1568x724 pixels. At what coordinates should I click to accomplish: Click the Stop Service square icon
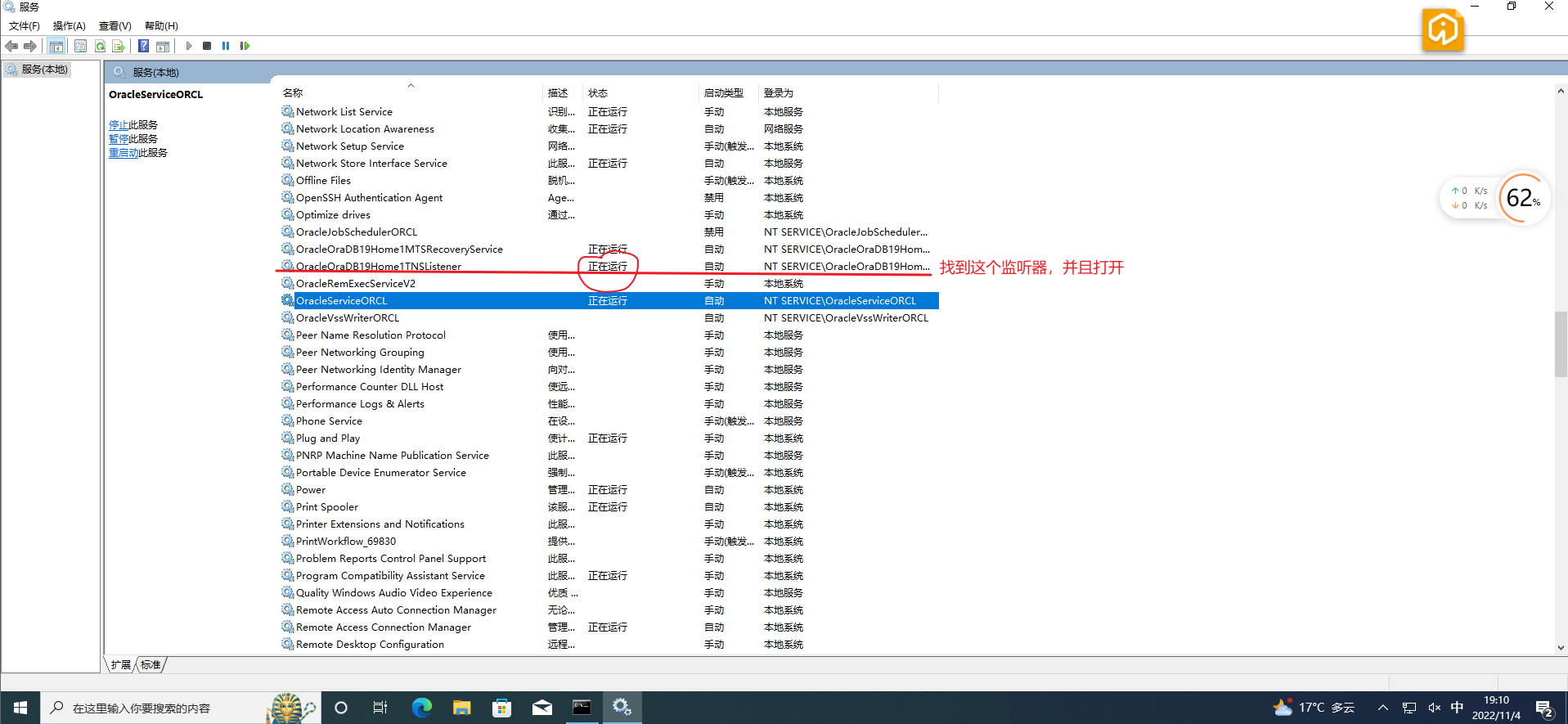pyautogui.click(x=207, y=46)
